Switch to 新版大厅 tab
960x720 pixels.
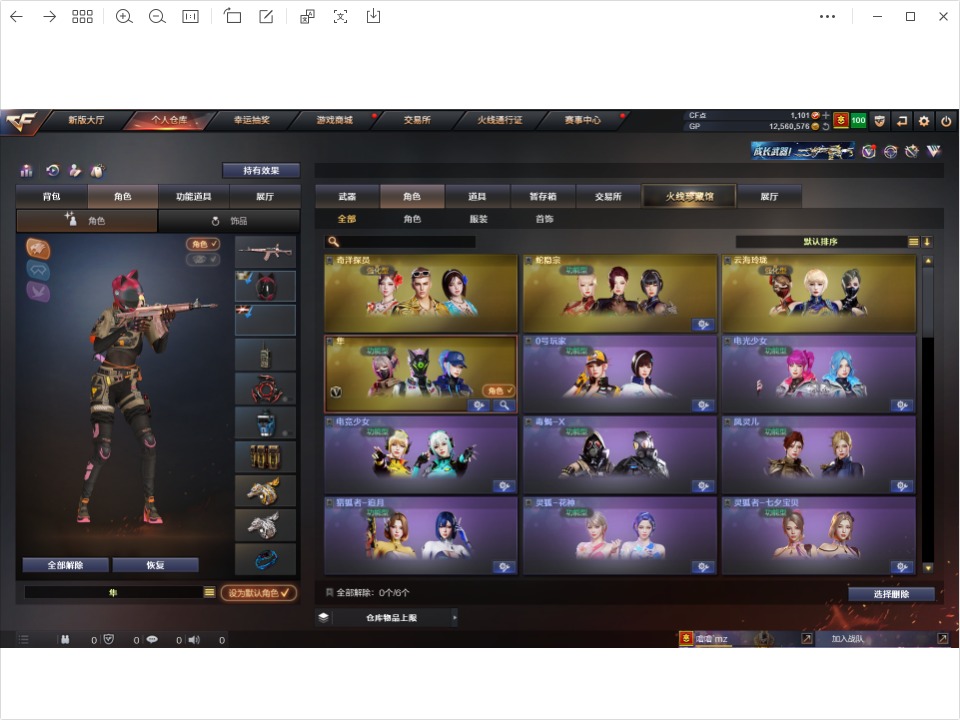click(x=86, y=120)
